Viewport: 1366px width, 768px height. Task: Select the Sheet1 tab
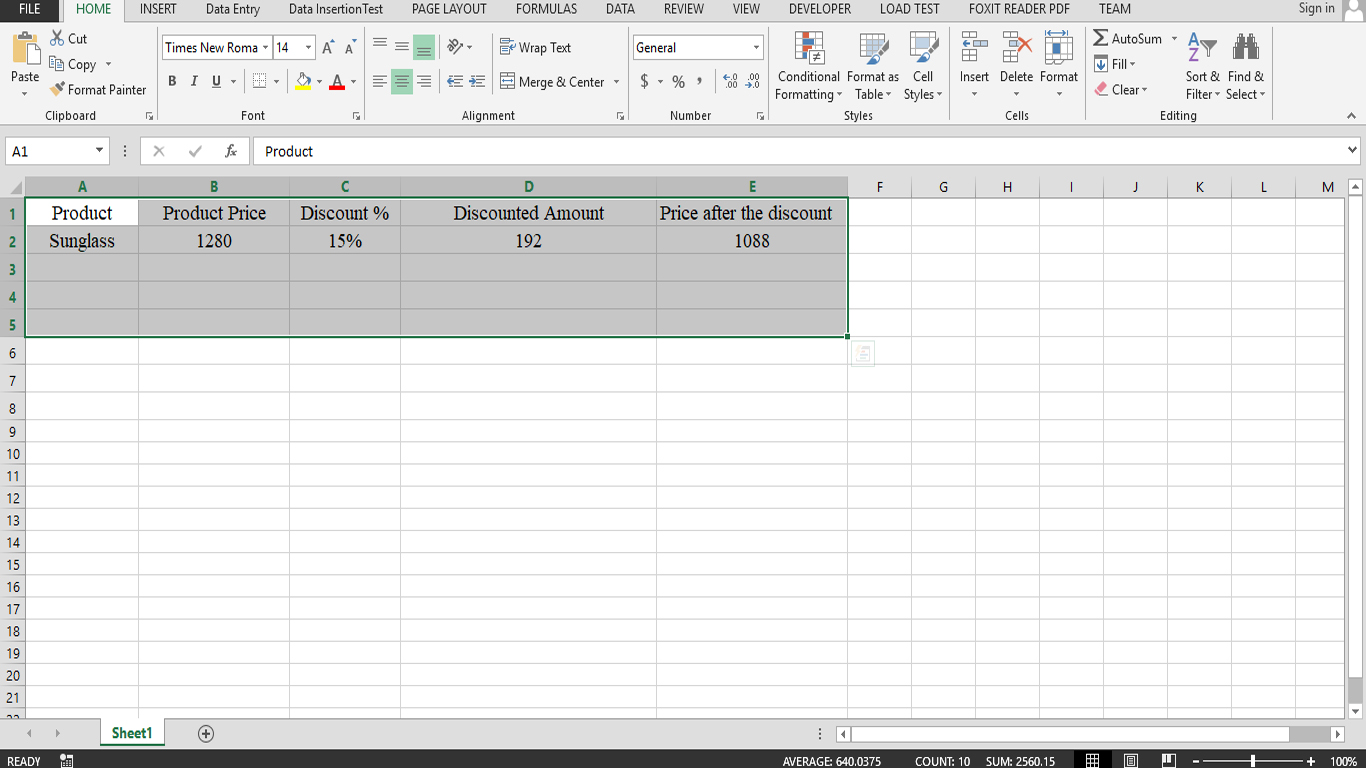tap(132, 733)
